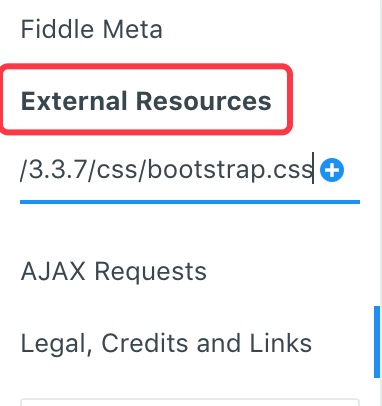The width and height of the screenshot is (382, 406).
Task: Click the word Resources in highlighted heading
Action: click(204, 101)
